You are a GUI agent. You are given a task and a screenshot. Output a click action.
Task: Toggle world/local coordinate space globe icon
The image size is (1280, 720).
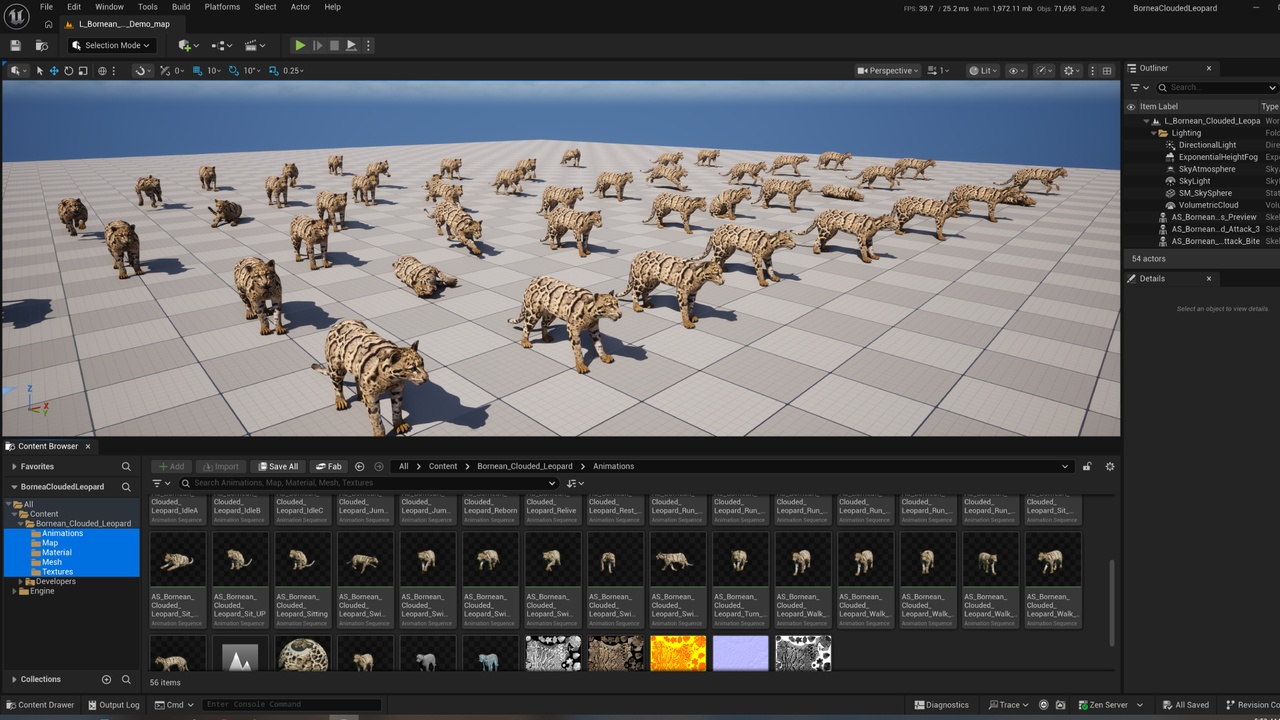[102, 71]
